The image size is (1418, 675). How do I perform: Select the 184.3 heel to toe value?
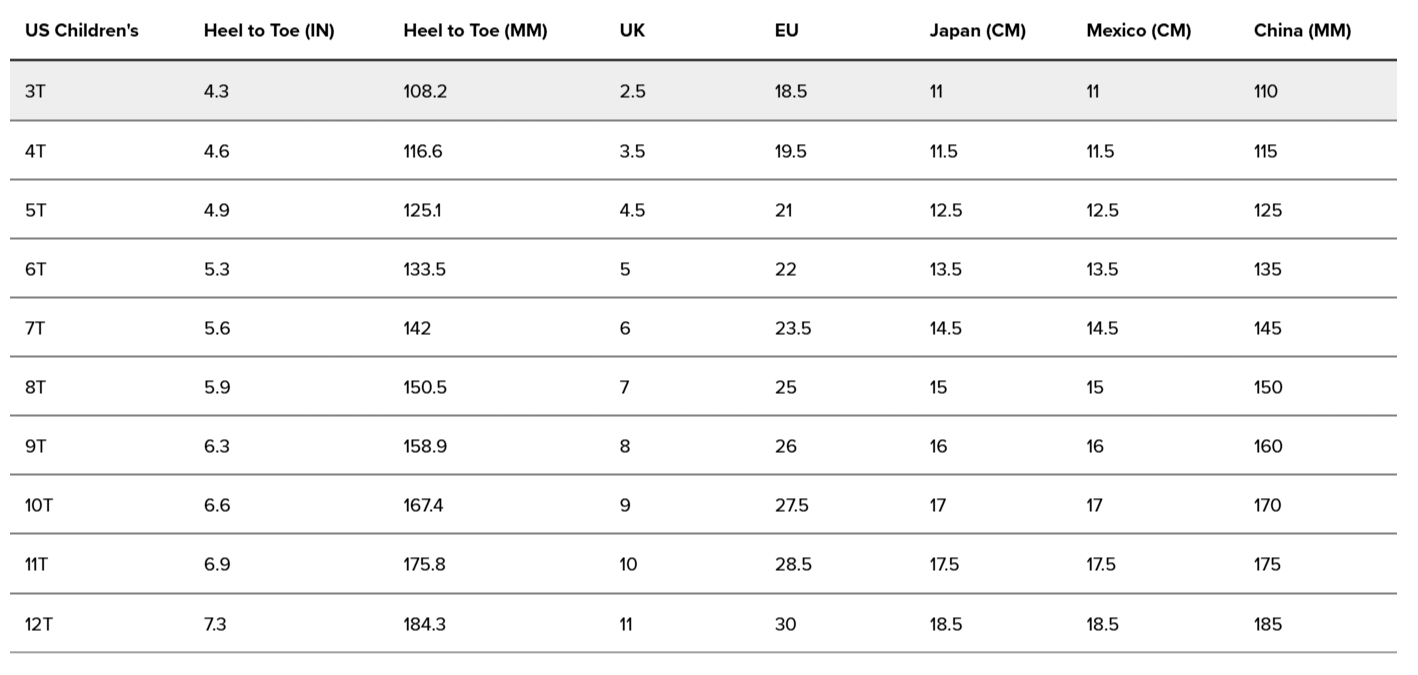point(424,624)
